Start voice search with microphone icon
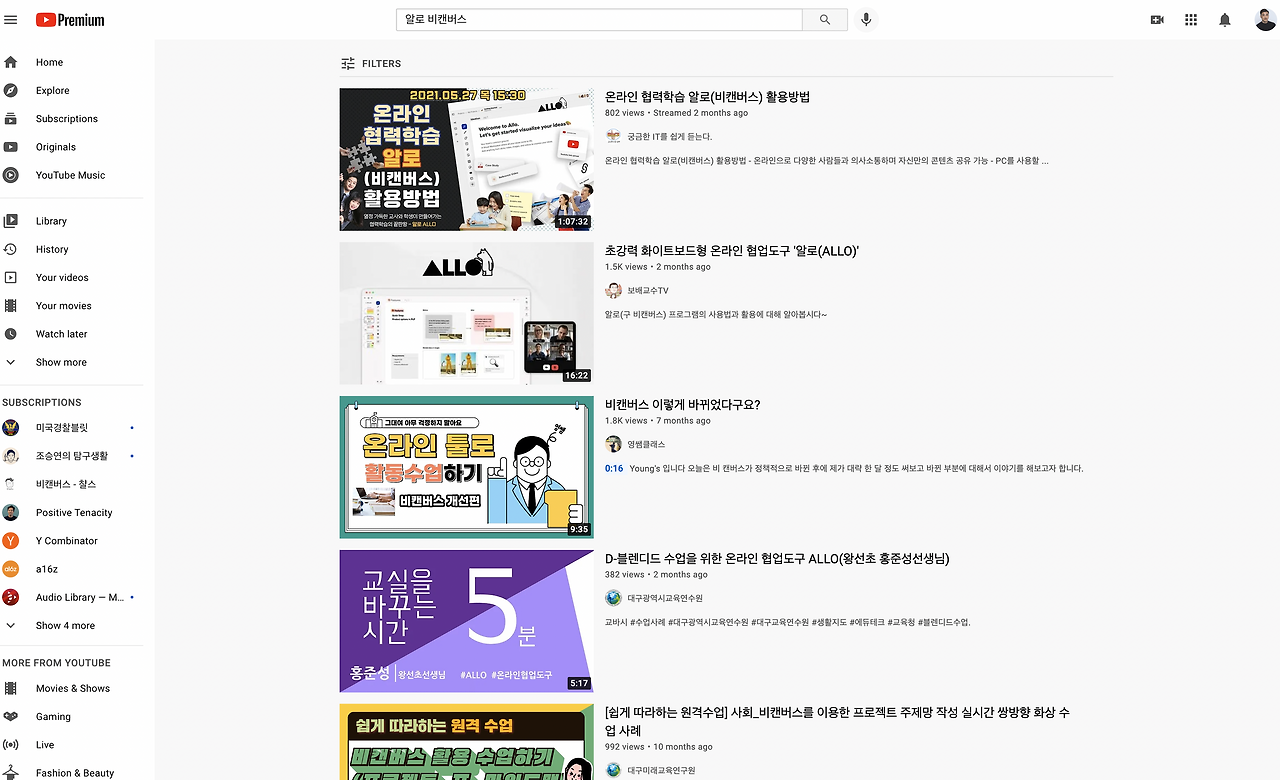The height and width of the screenshot is (780, 1280). coord(866,20)
